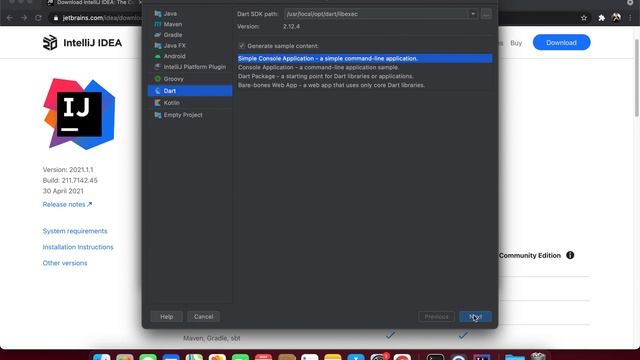This screenshot has height=360, width=640.
Task: Click the webpage vertical scrollbar
Action: pos(636,78)
